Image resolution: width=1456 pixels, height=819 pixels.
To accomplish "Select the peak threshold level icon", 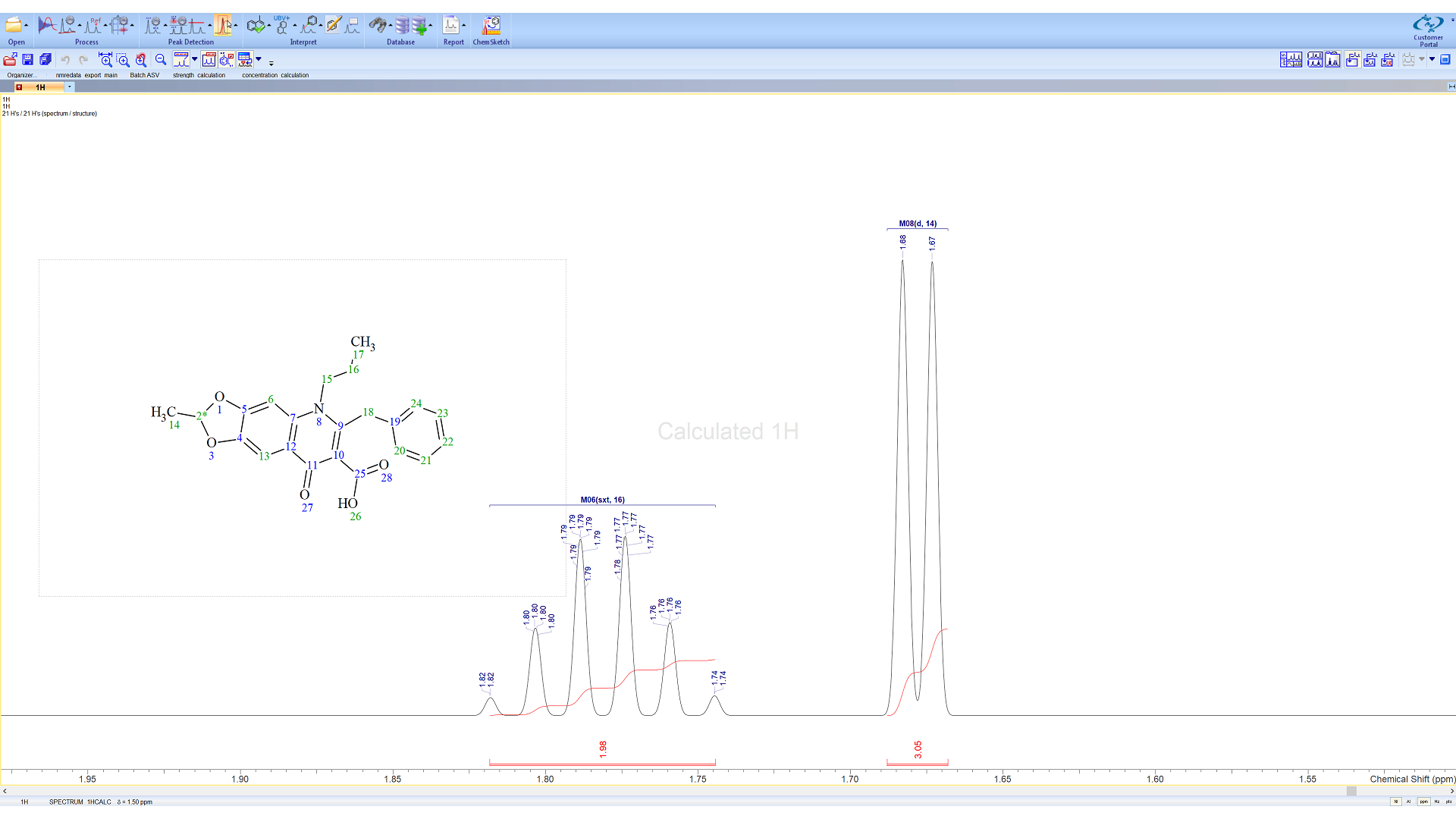I will point(198,25).
